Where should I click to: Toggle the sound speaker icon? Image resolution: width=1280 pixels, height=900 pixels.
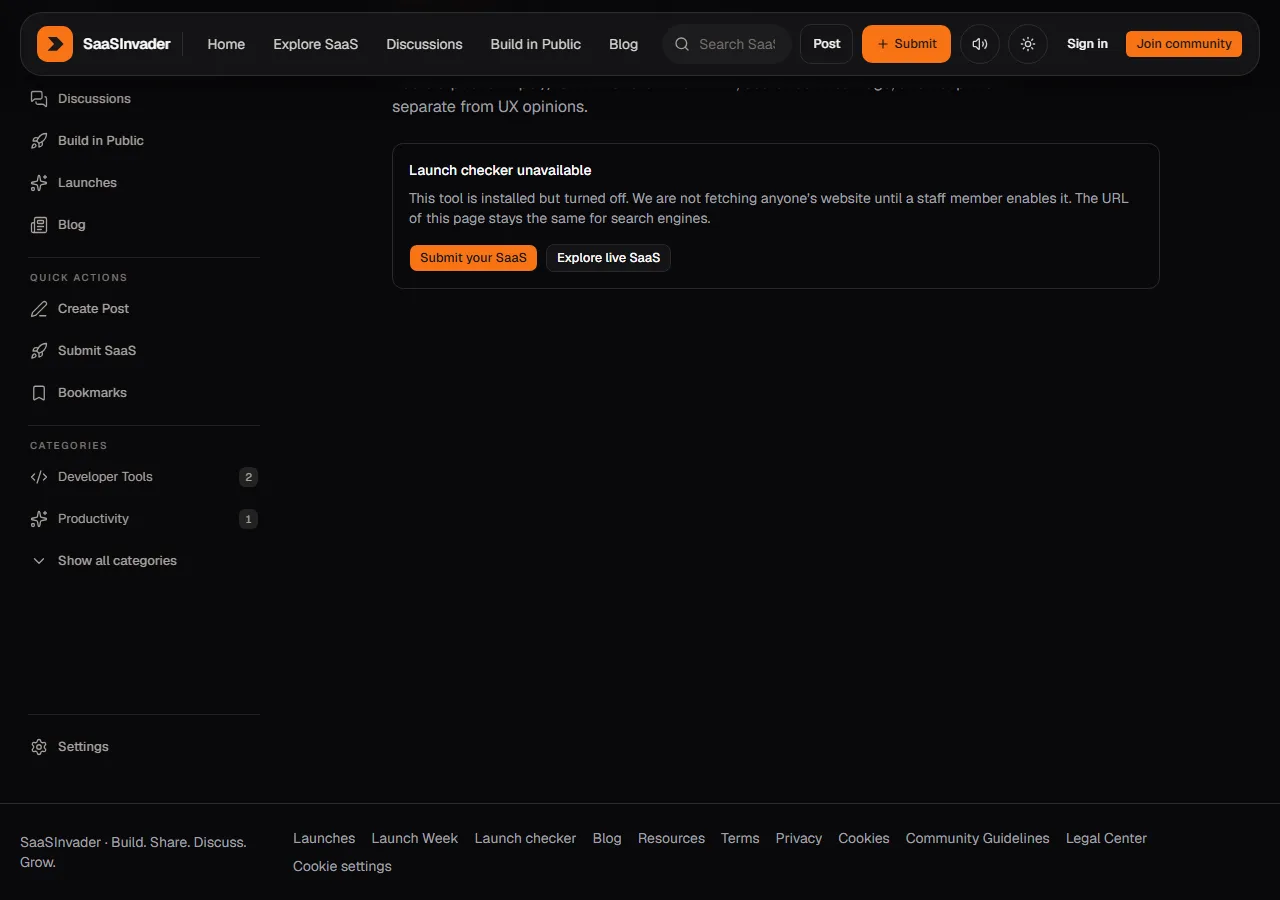coord(980,44)
